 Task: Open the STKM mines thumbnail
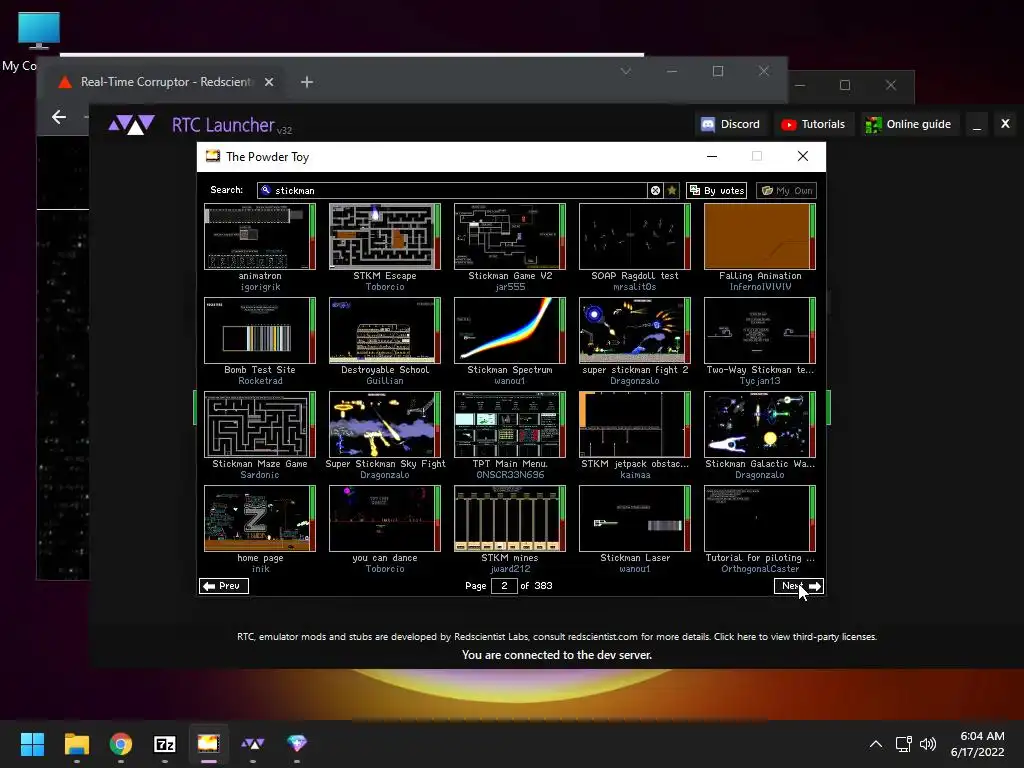click(510, 519)
